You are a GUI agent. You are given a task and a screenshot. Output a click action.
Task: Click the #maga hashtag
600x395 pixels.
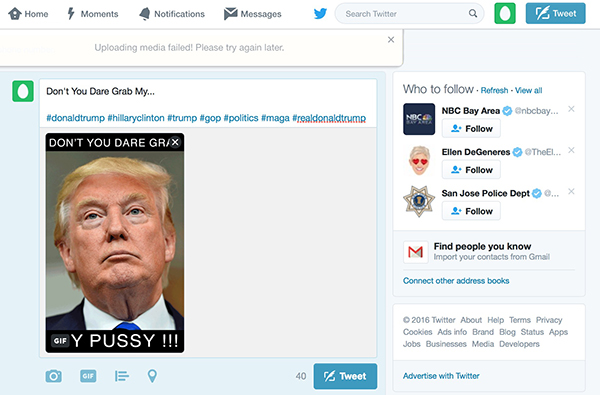pyautogui.click(x=275, y=118)
